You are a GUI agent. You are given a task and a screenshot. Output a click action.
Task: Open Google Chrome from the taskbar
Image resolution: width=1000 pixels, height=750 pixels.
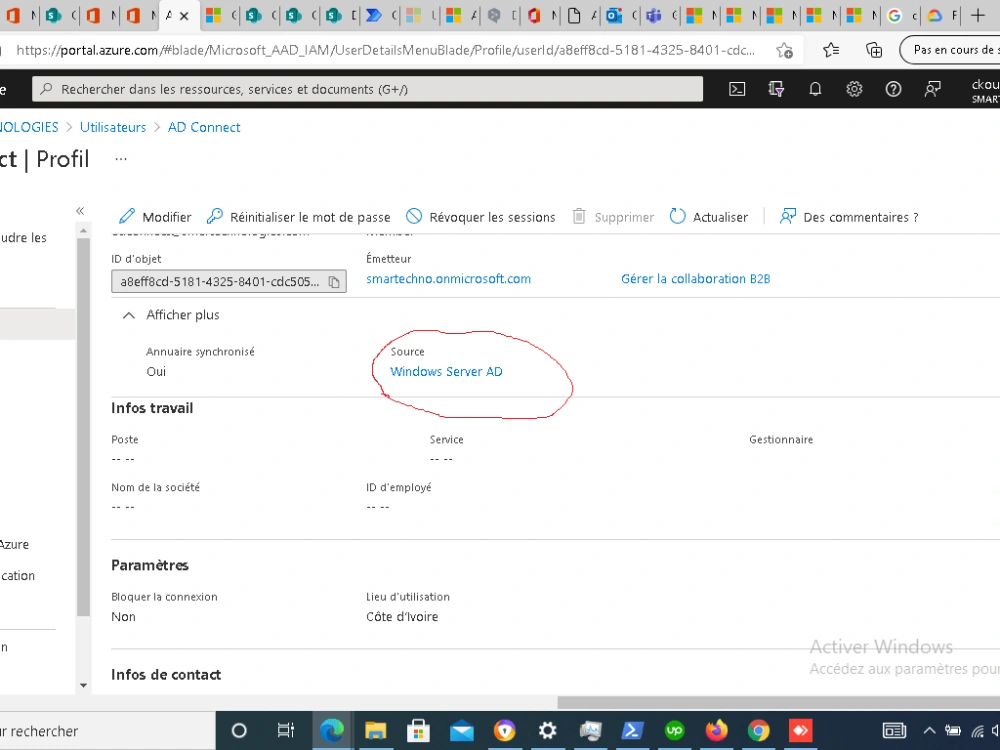(x=758, y=731)
